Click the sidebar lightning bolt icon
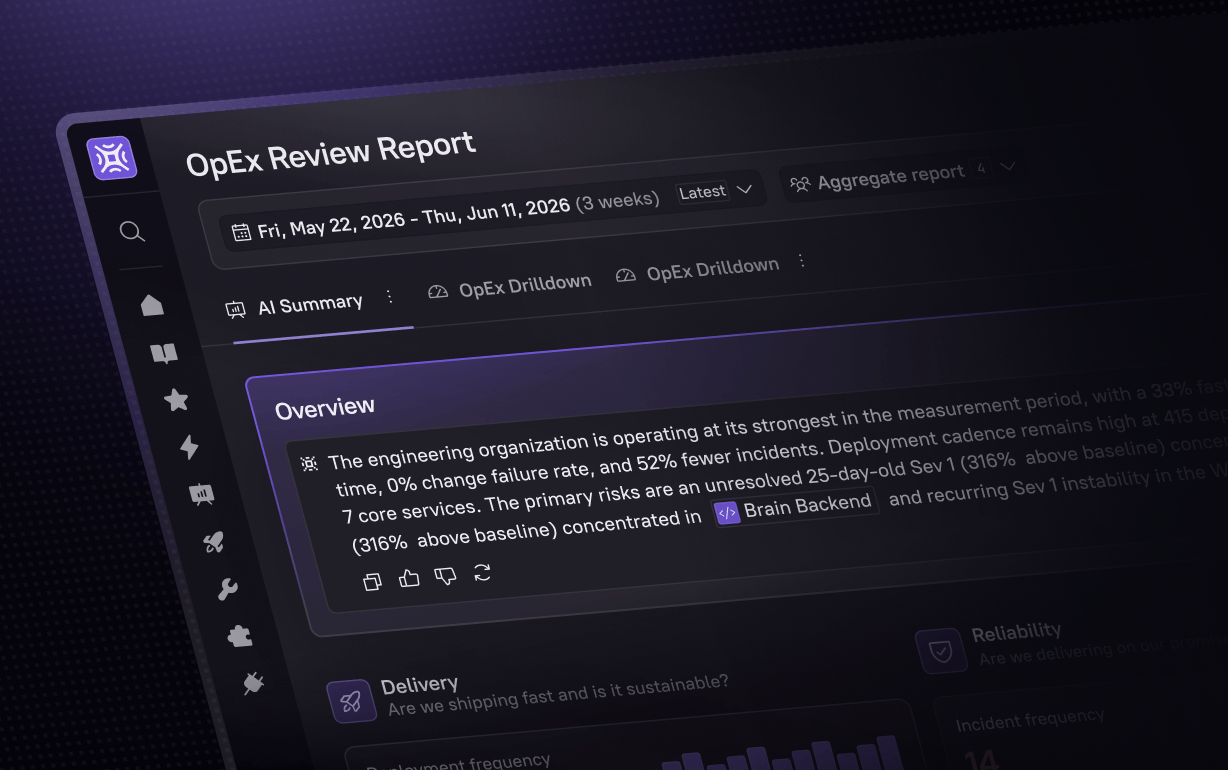Viewport: 1228px width, 770px height. tap(189, 446)
